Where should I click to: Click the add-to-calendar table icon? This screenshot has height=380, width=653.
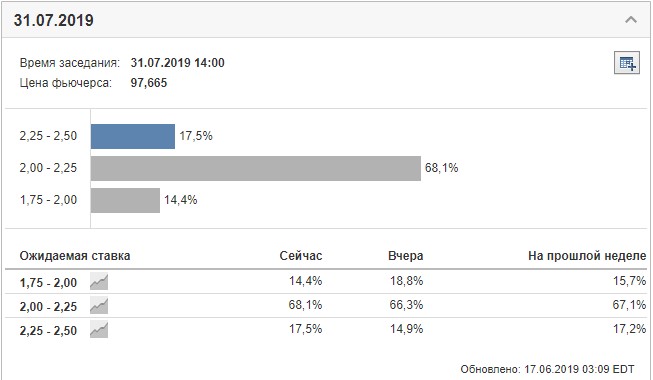(x=627, y=63)
